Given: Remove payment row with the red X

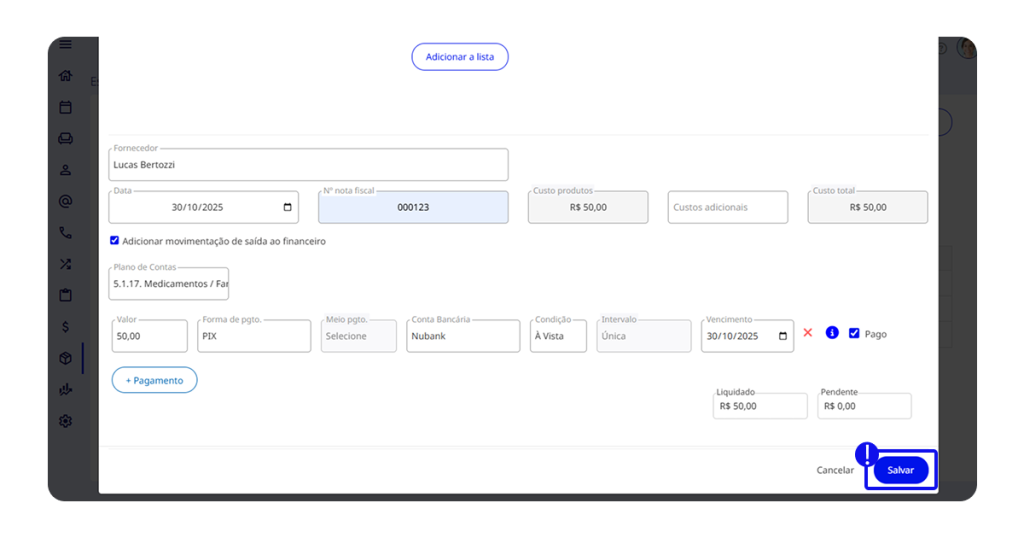Looking at the screenshot, I should coord(808,333).
